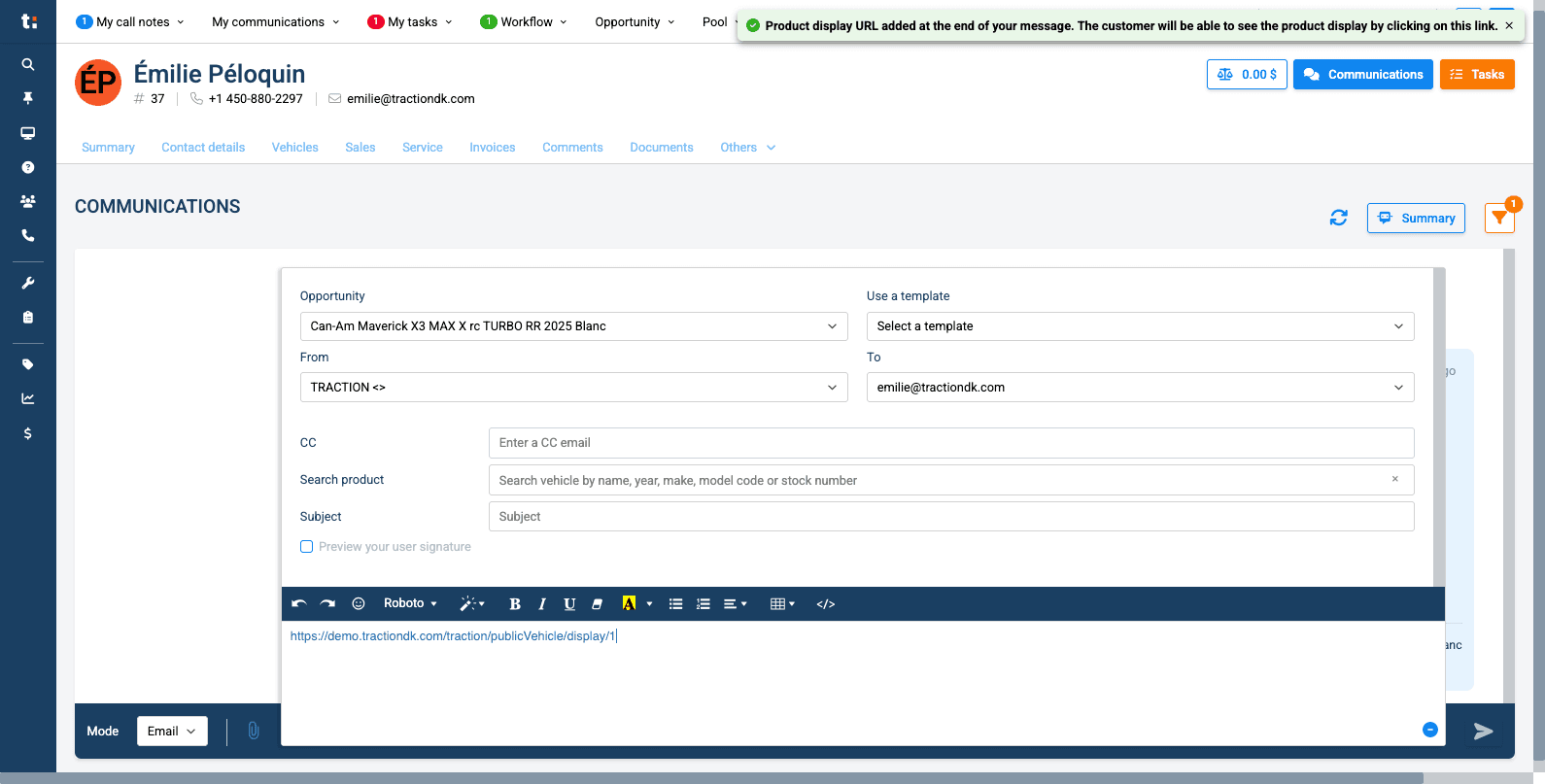Insert an unordered bullet list
1545x784 pixels.
676,604
